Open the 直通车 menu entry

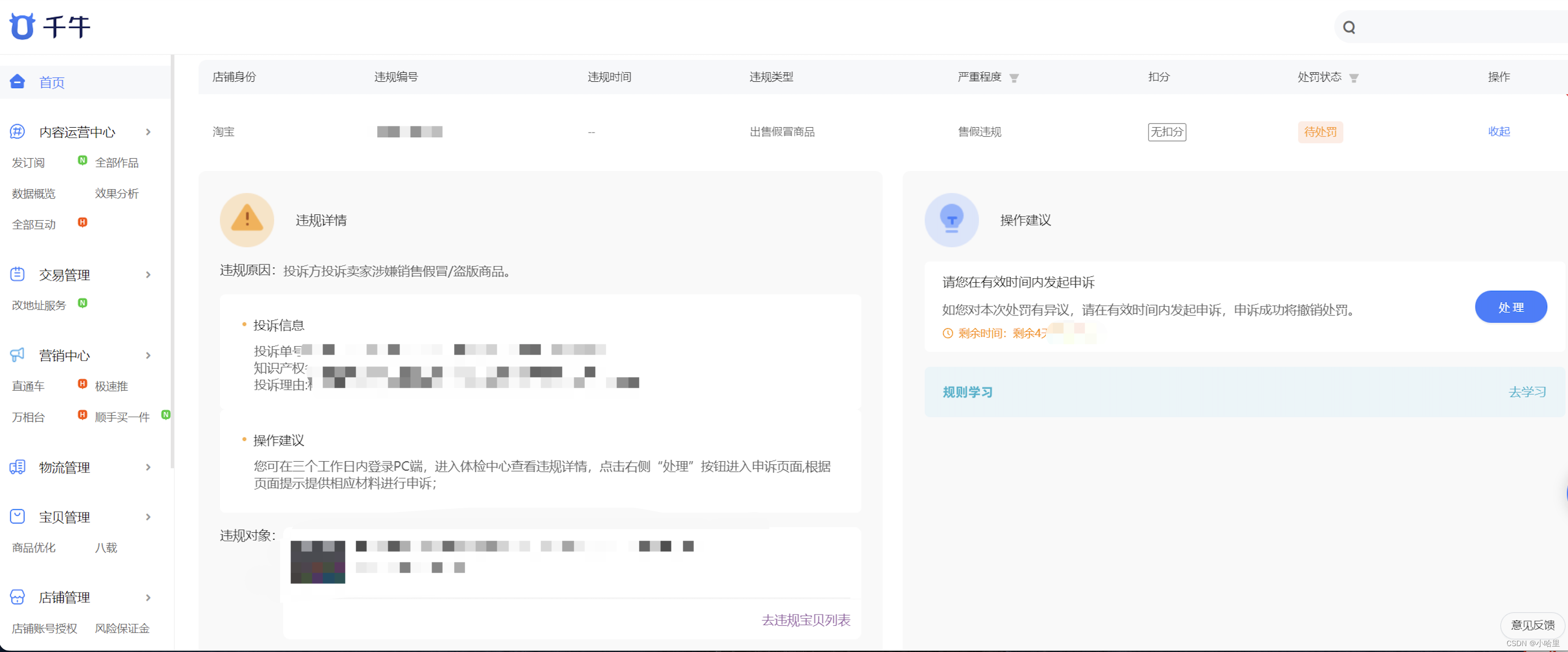point(28,386)
